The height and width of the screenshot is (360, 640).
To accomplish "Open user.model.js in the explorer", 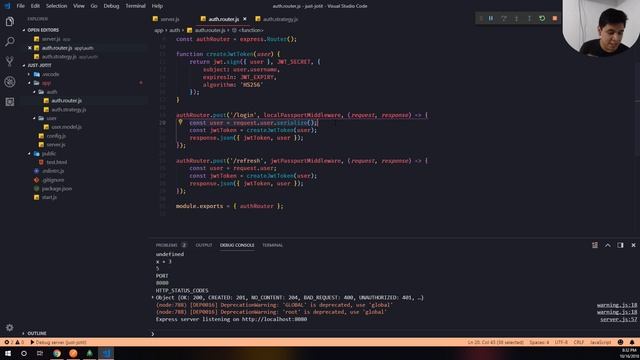I will (x=66, y=127).
